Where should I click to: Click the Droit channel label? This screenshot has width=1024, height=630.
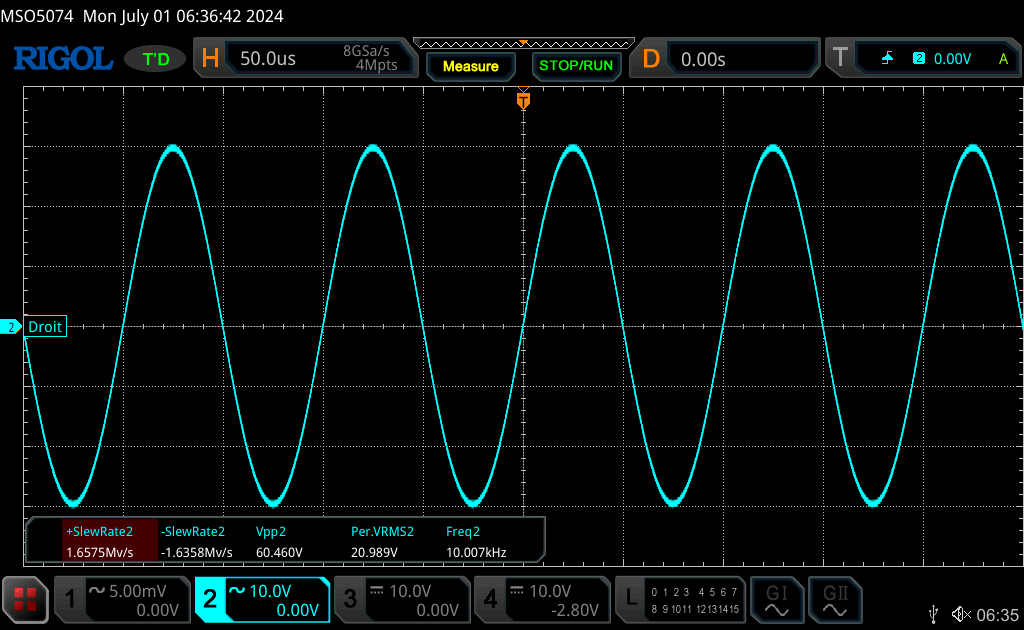pos(45,326)
